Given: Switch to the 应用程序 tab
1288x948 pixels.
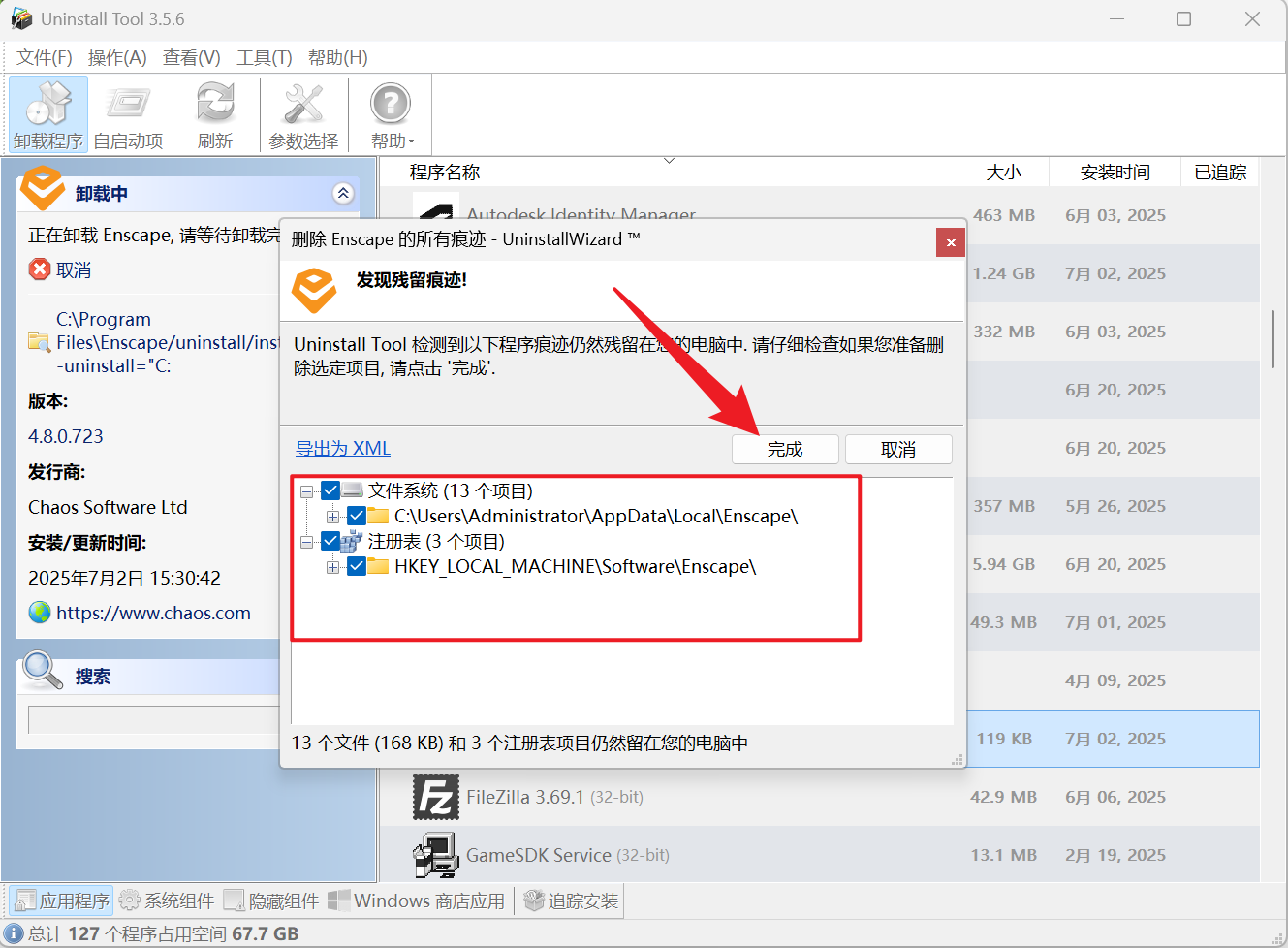Looking at the screenshot, I should (62, 901).
